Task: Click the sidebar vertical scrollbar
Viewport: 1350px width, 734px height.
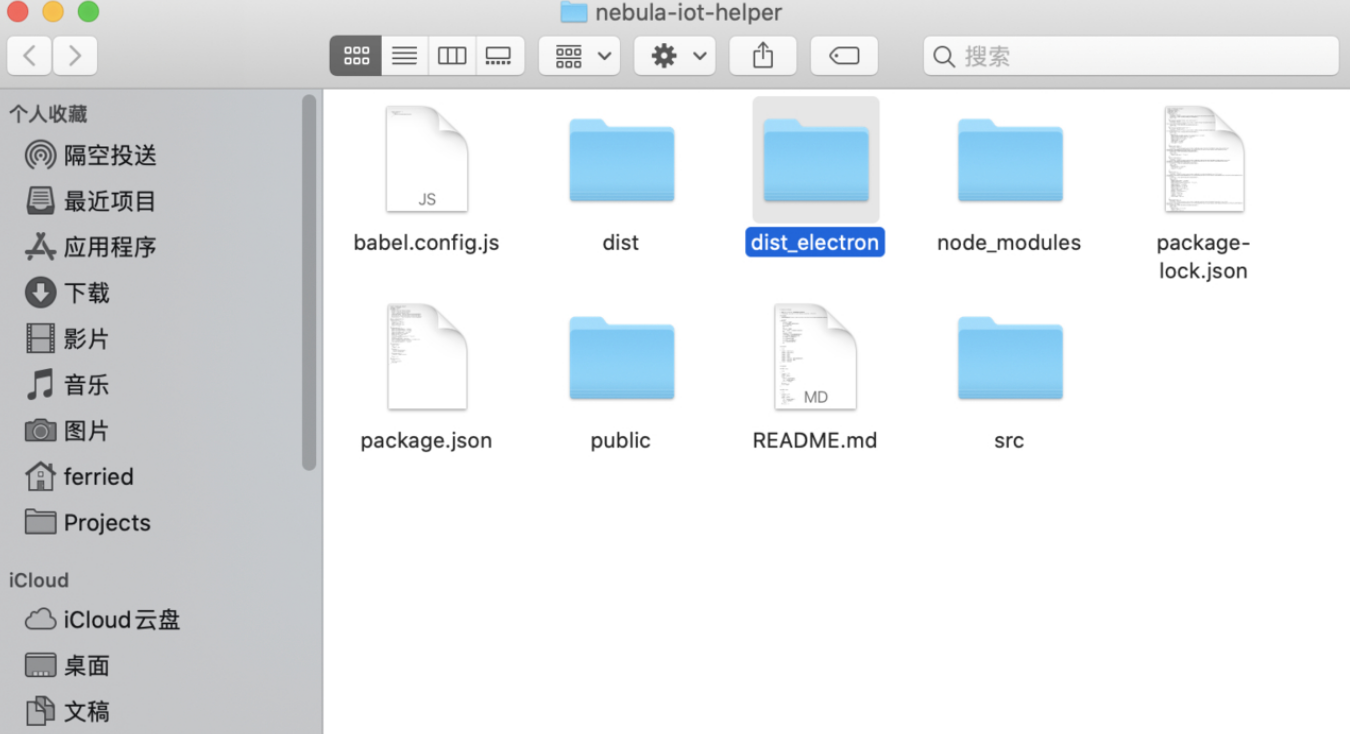Action: point(309,280)
